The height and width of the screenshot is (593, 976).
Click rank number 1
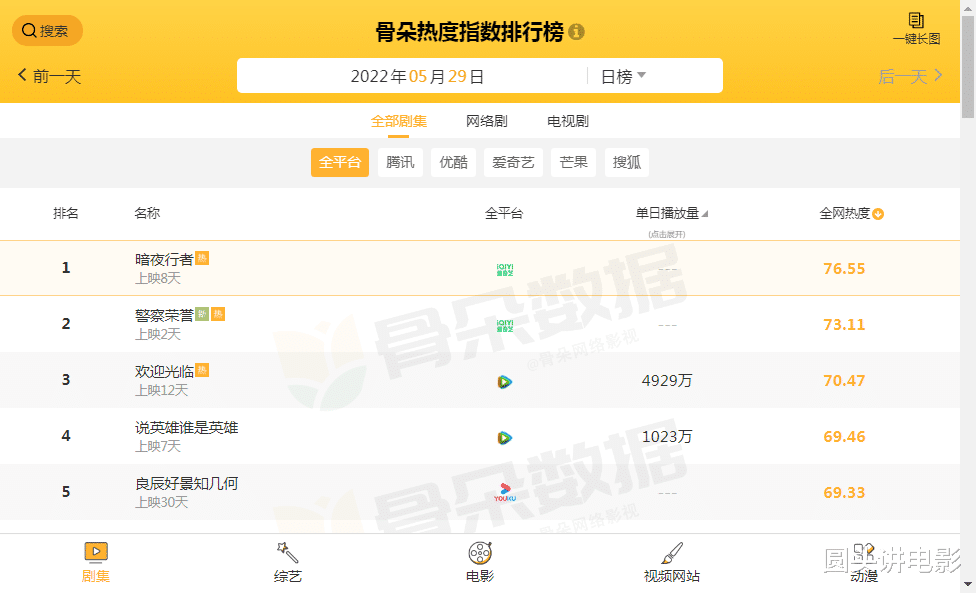coord(66,268)
